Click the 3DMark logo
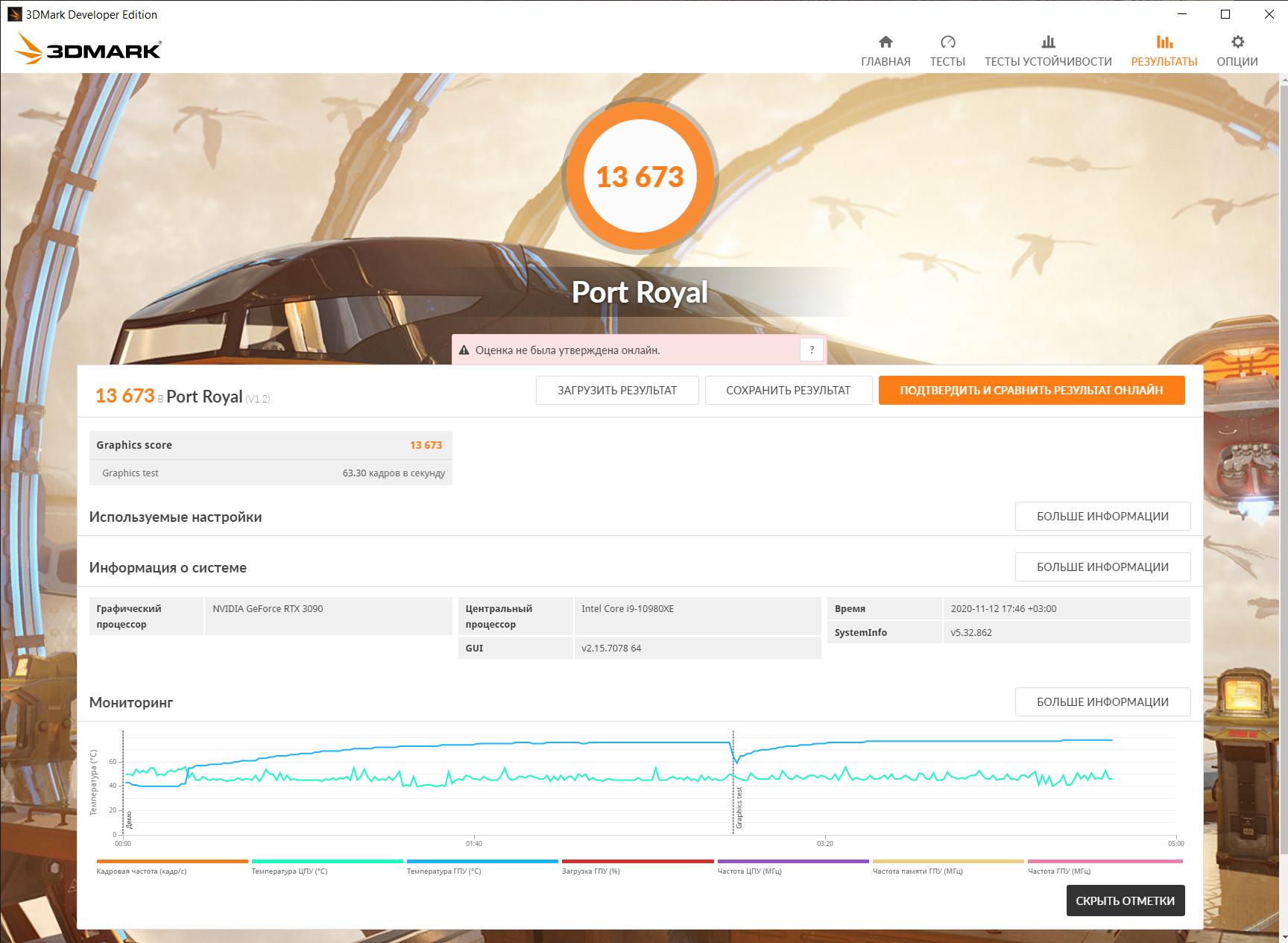The height and width of the screenshot is (943, 1288). point(88,49)
